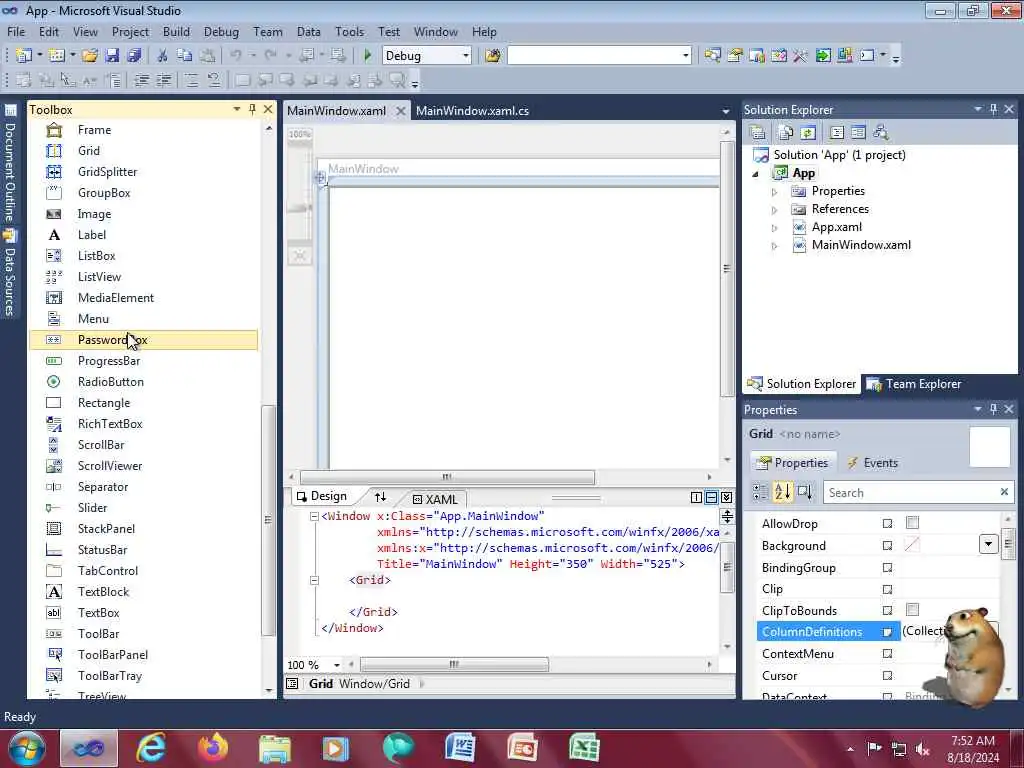
Task: Select the TextBox control in Toolbox
Action: (144, 613)
